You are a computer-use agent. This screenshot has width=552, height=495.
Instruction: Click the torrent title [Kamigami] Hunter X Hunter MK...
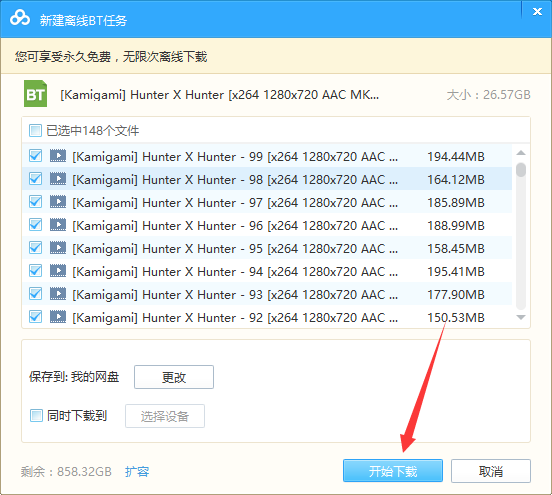click(x=220, y=94)
